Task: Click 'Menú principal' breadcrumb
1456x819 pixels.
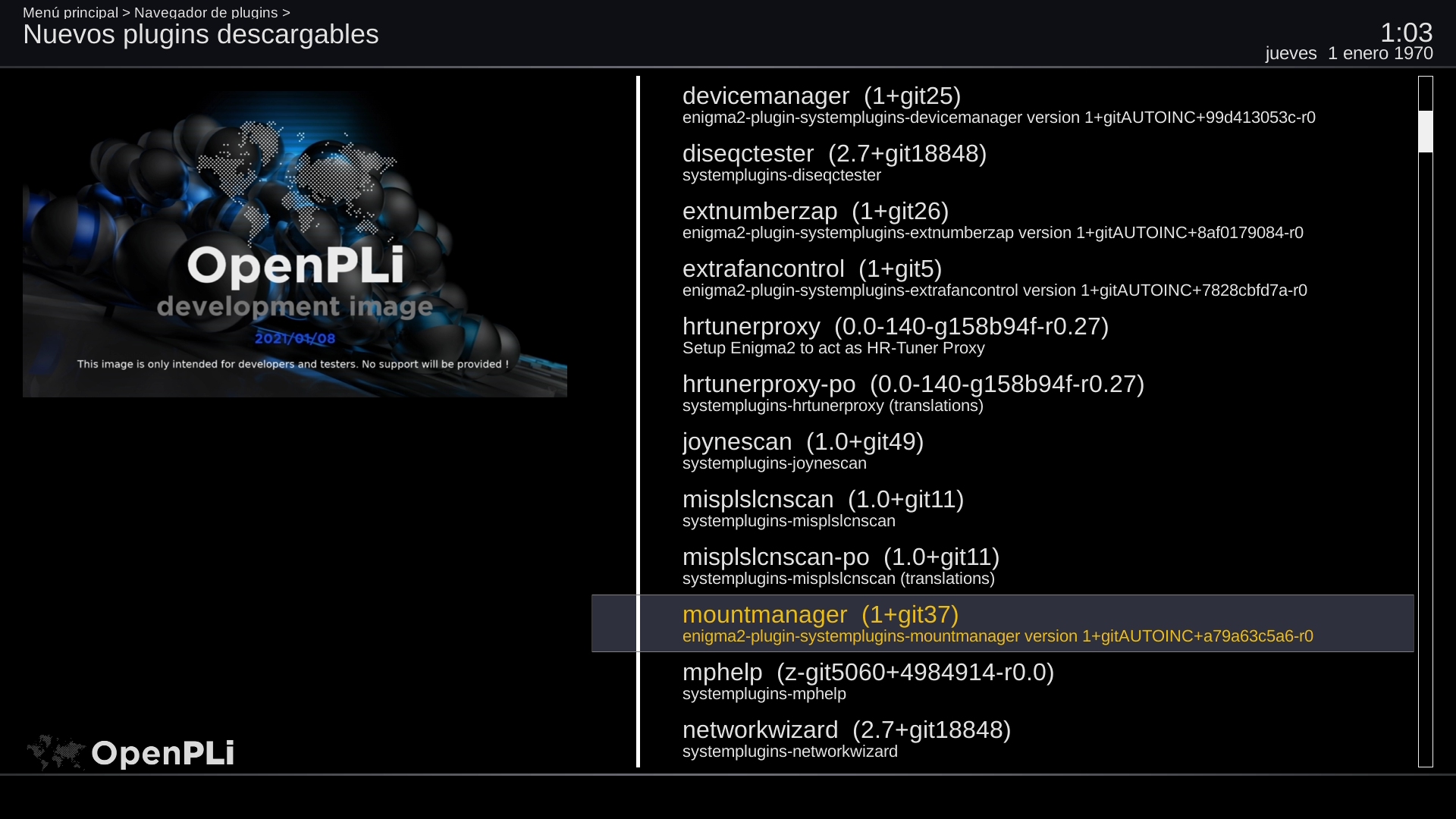Action: point(71,12)
